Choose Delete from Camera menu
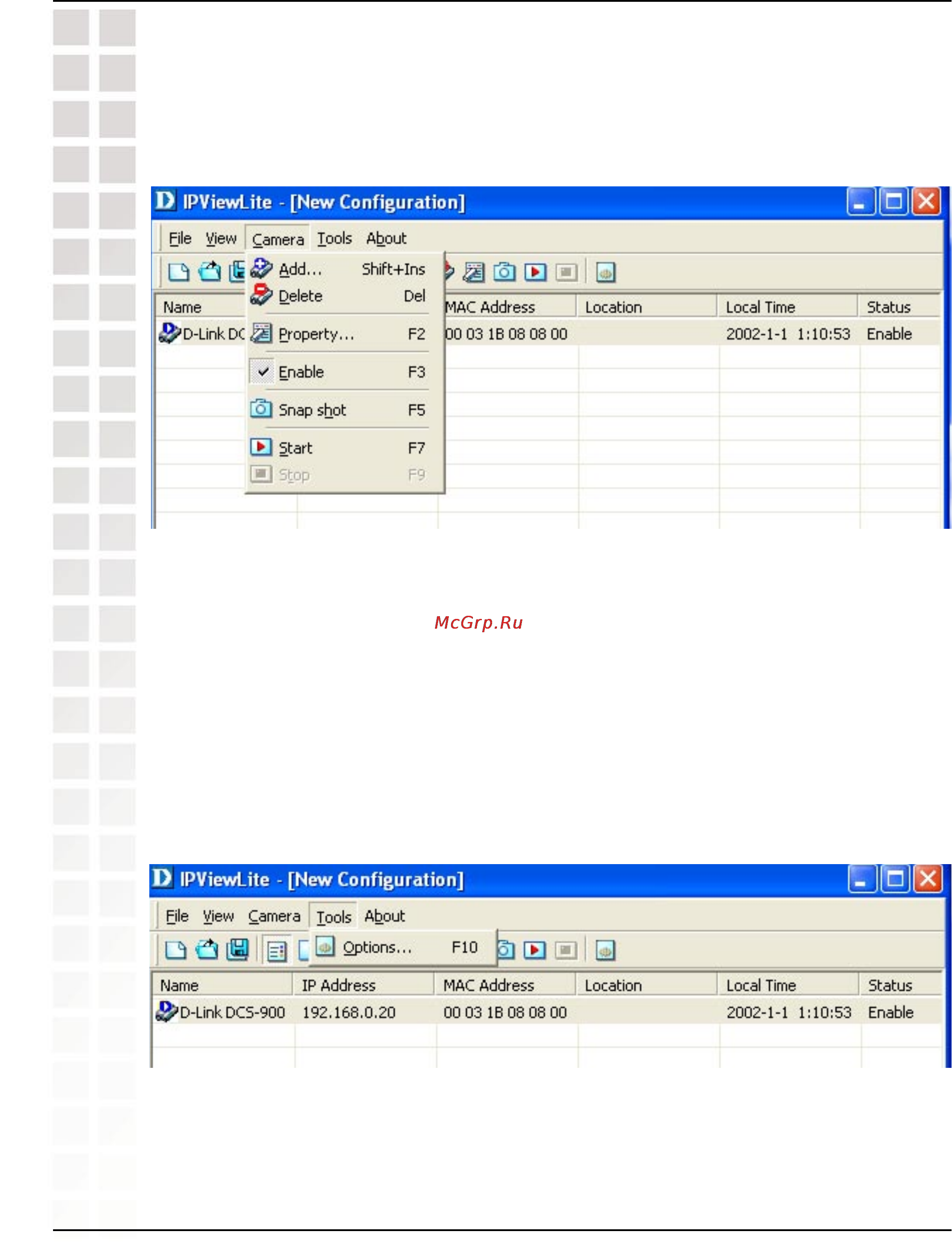The image size is (952, 1244). [345, 296]
